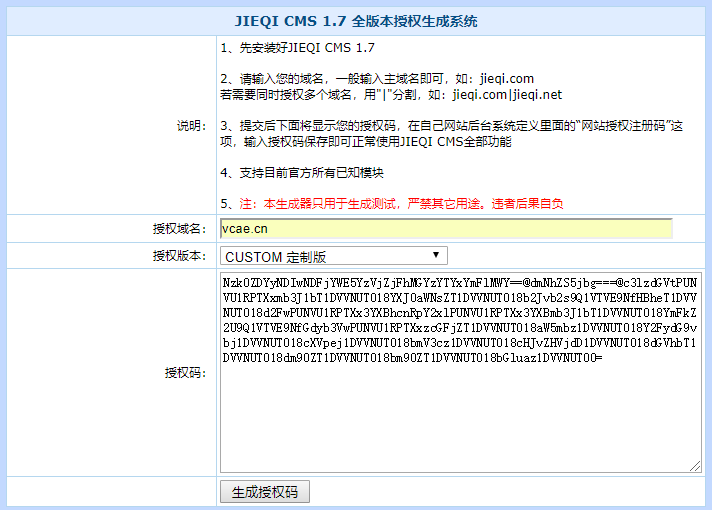Click step 4 text 支持目前官方所有已知模块

tap(312, 173)
